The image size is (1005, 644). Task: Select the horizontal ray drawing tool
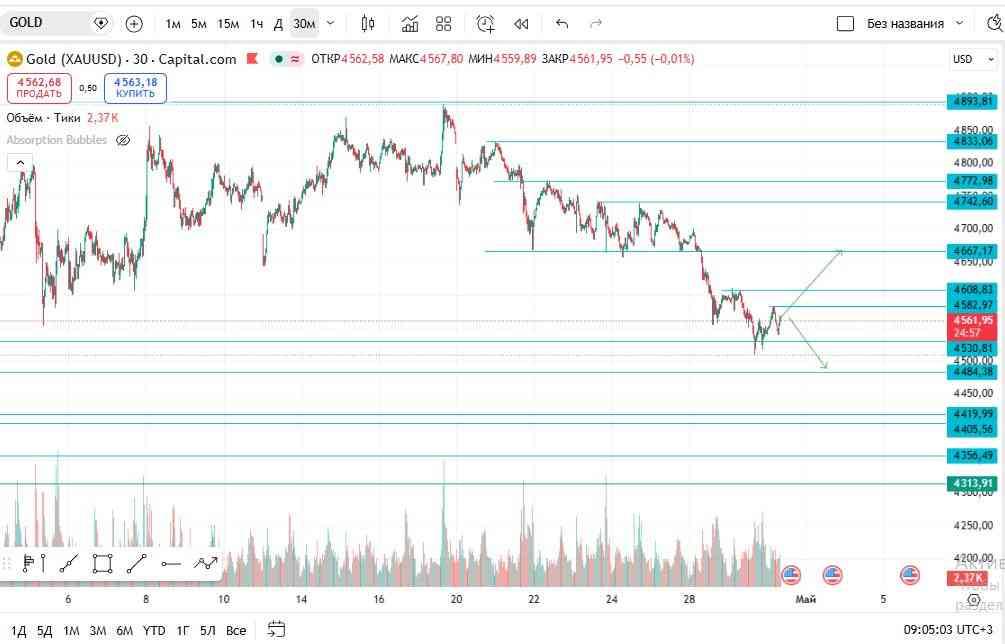[170, 563]
